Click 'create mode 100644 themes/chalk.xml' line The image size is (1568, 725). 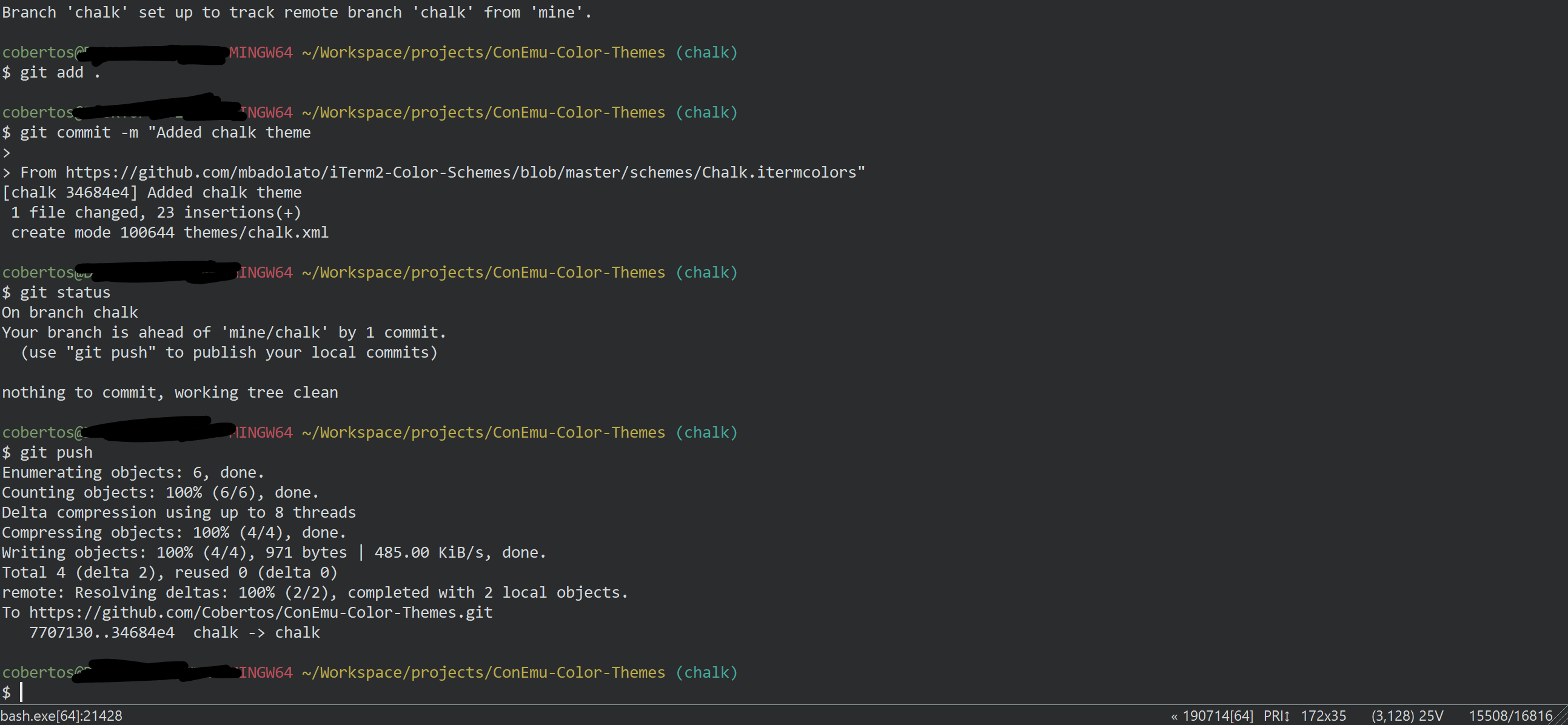(170, 233)
